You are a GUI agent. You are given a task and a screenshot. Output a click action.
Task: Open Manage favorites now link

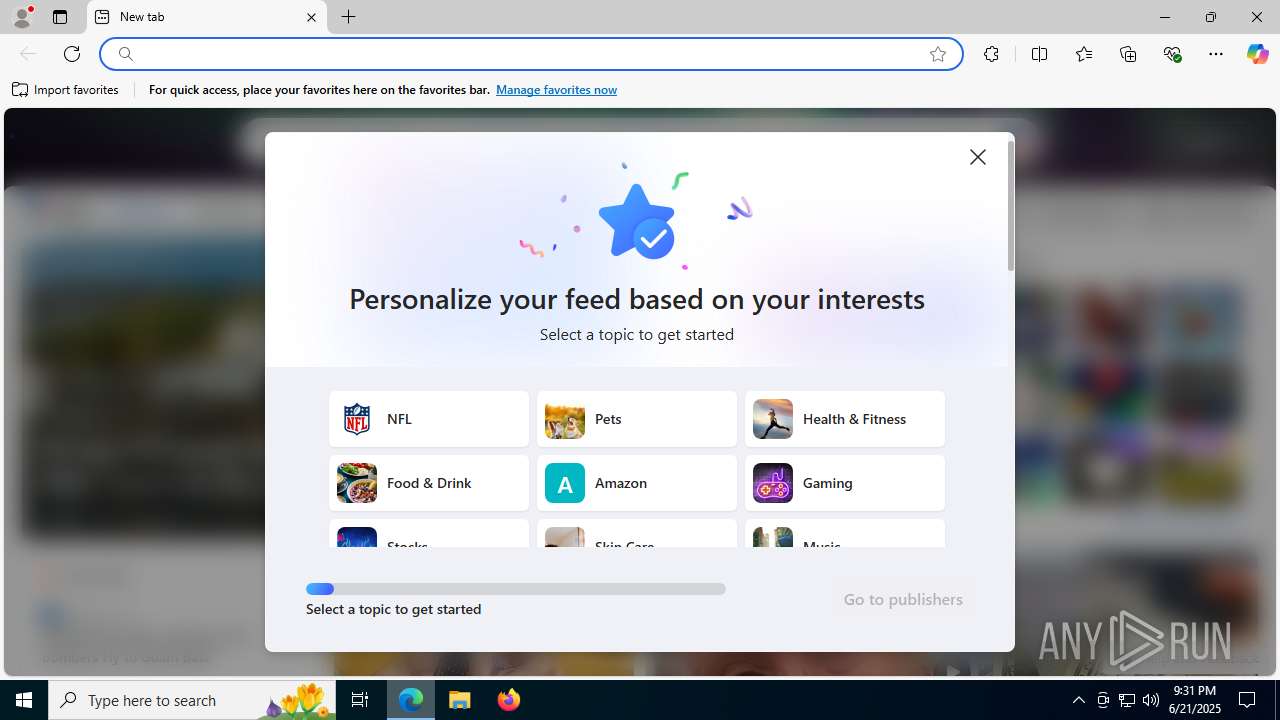(x=556, y=90)
